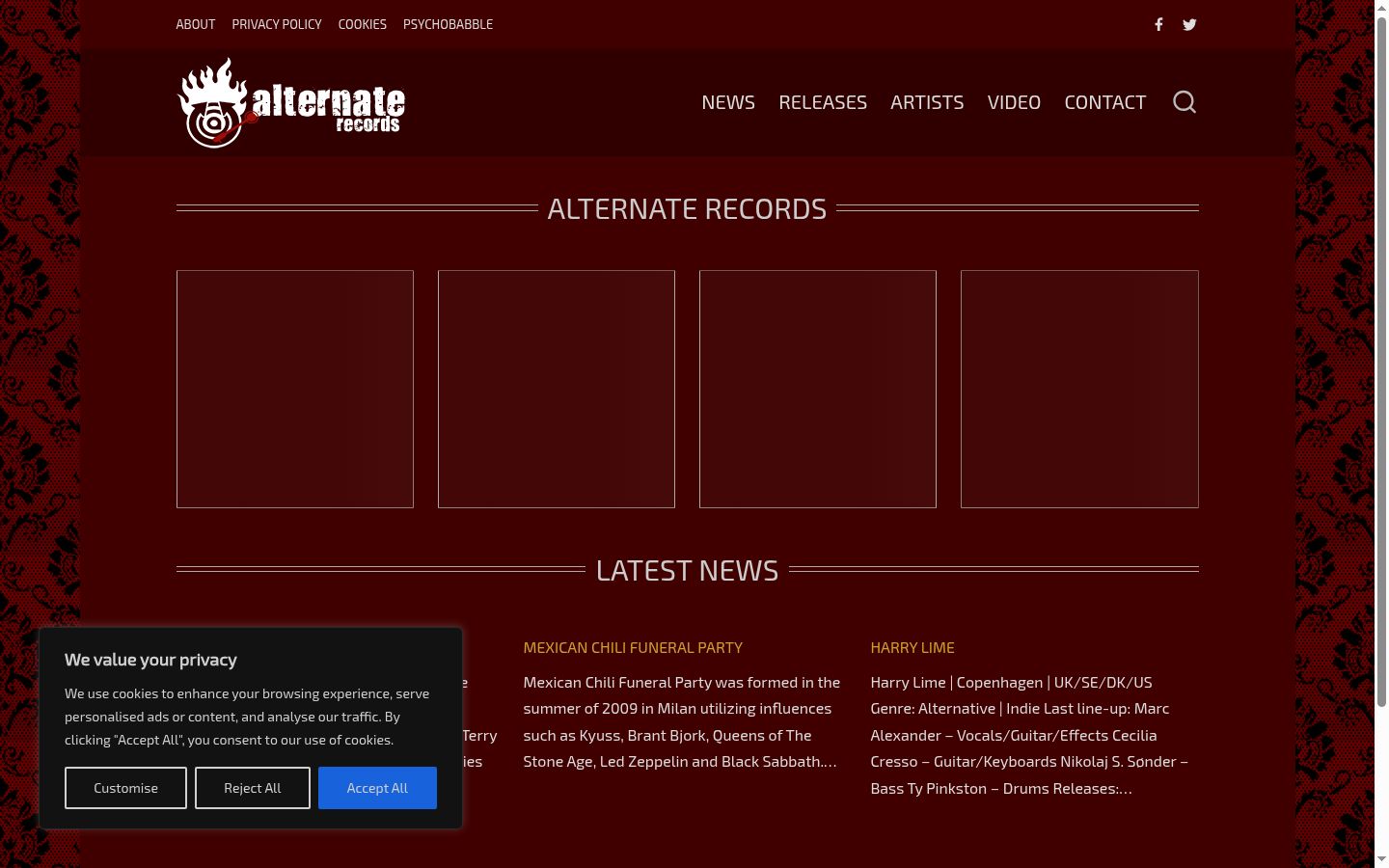
Task: Click the Mexican Chili Funeral Party excerpt text
Action: [x=682, y=721]
